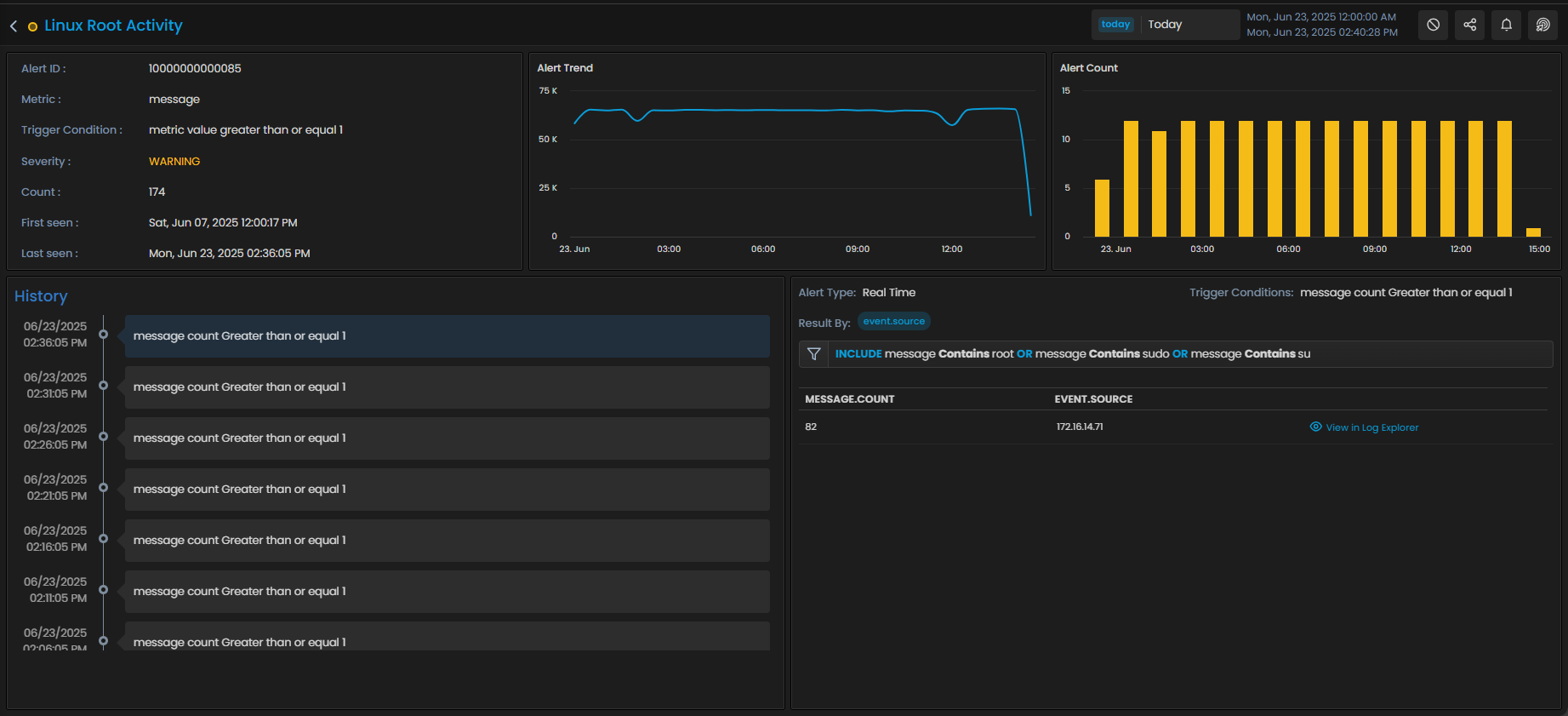Click the eye icon beside Log Explorer
The height and width of the screenshot is (716, 1568).
1316,427
